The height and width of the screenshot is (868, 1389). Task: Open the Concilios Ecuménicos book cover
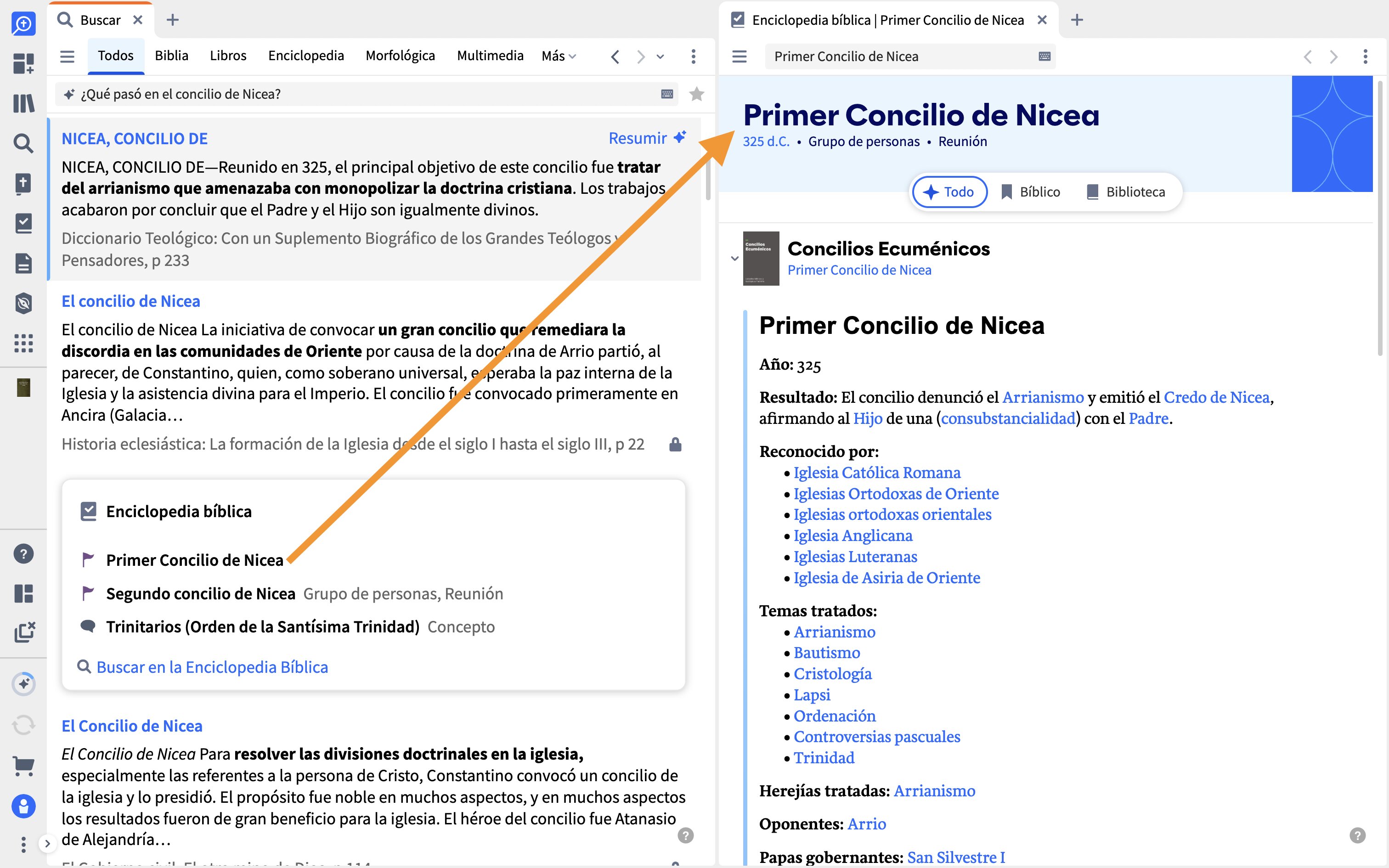pyautogui.click(x=761, y=258)
